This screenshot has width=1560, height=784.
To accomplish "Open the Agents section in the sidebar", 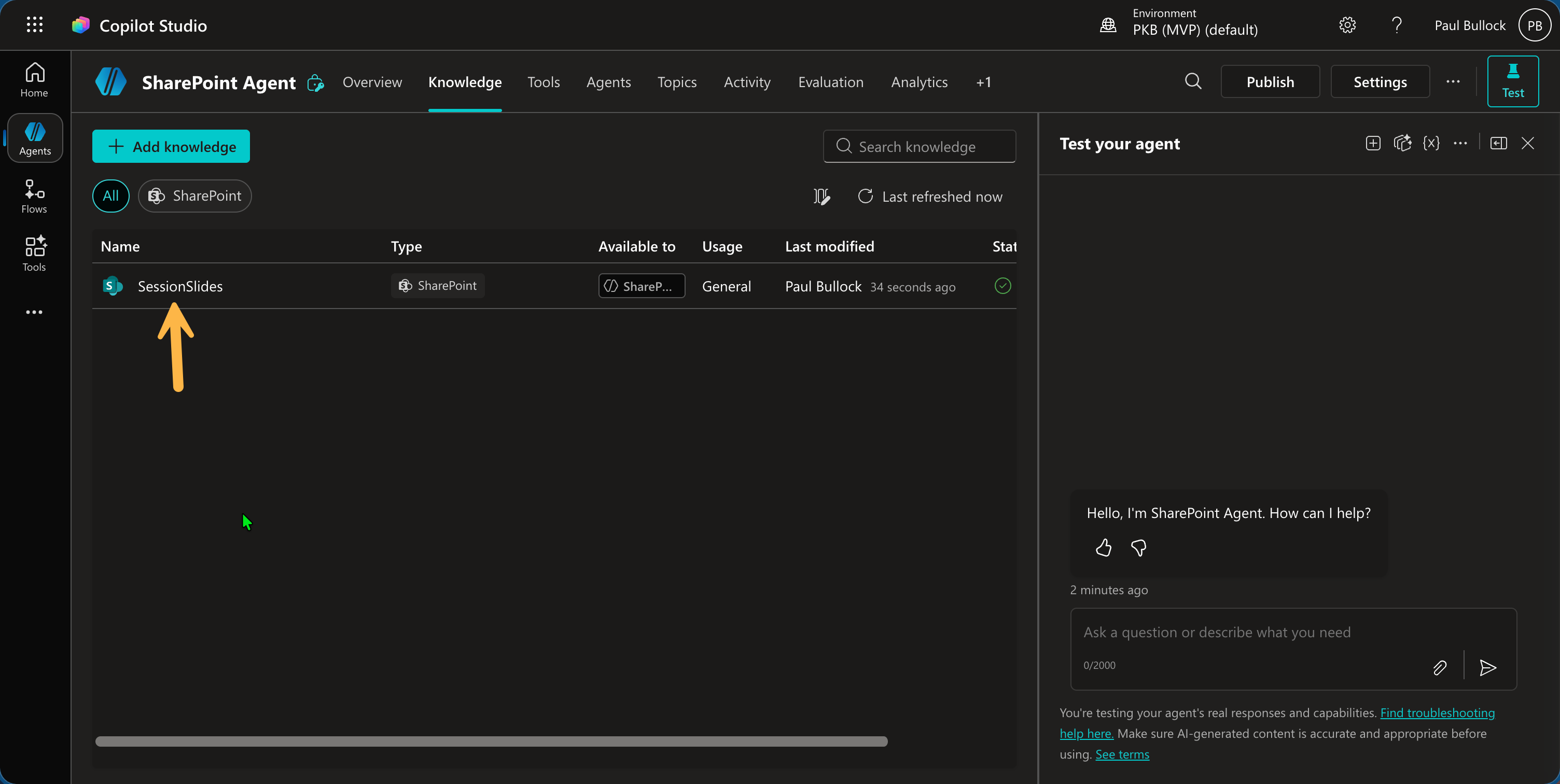I will [x=35, y=138].
